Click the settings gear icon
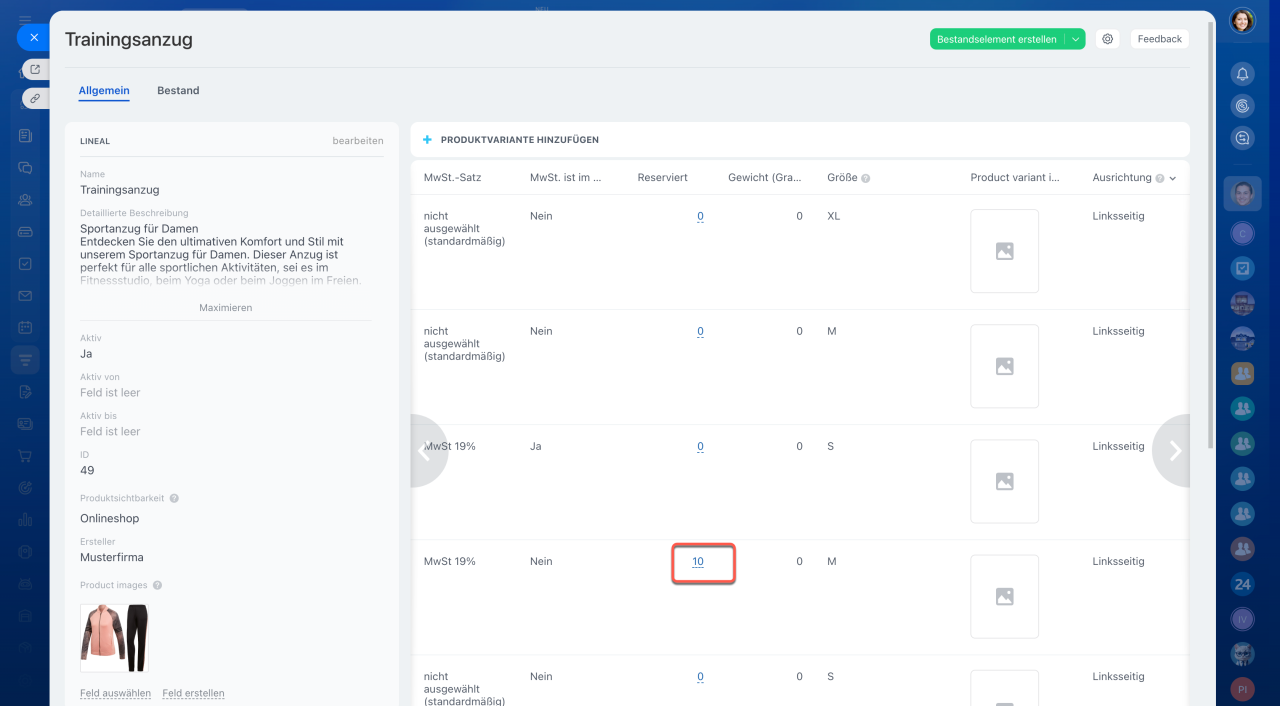 pyautogui.click(x=1107, y=39)
